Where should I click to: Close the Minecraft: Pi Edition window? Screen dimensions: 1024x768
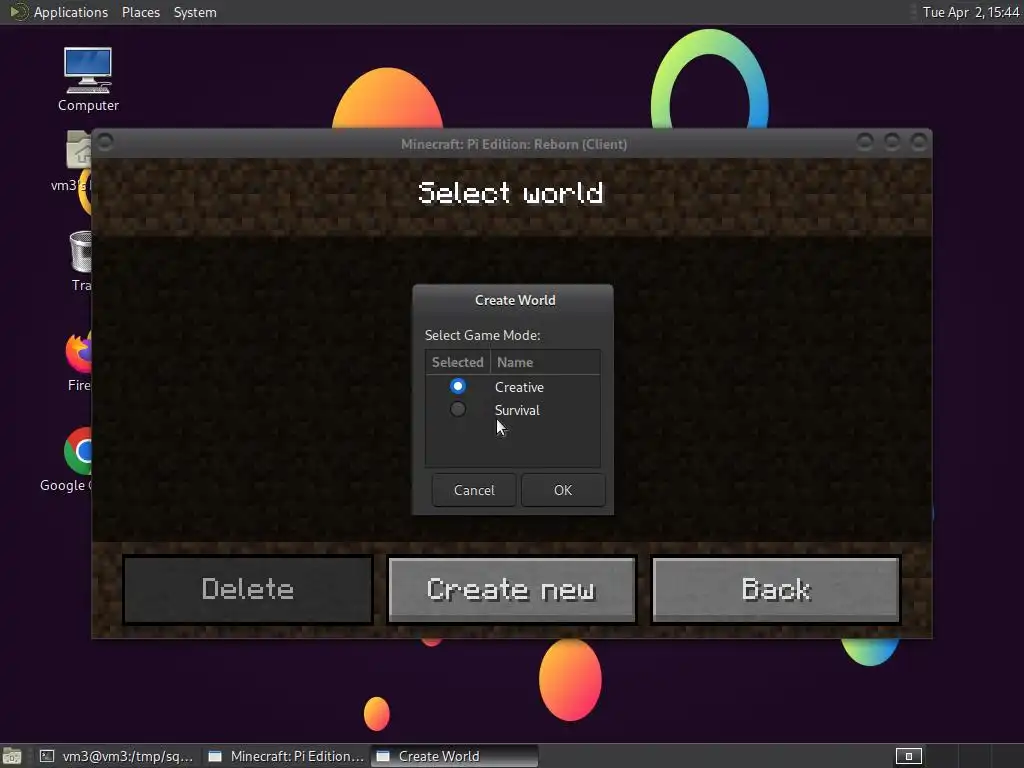coord(919,142)
